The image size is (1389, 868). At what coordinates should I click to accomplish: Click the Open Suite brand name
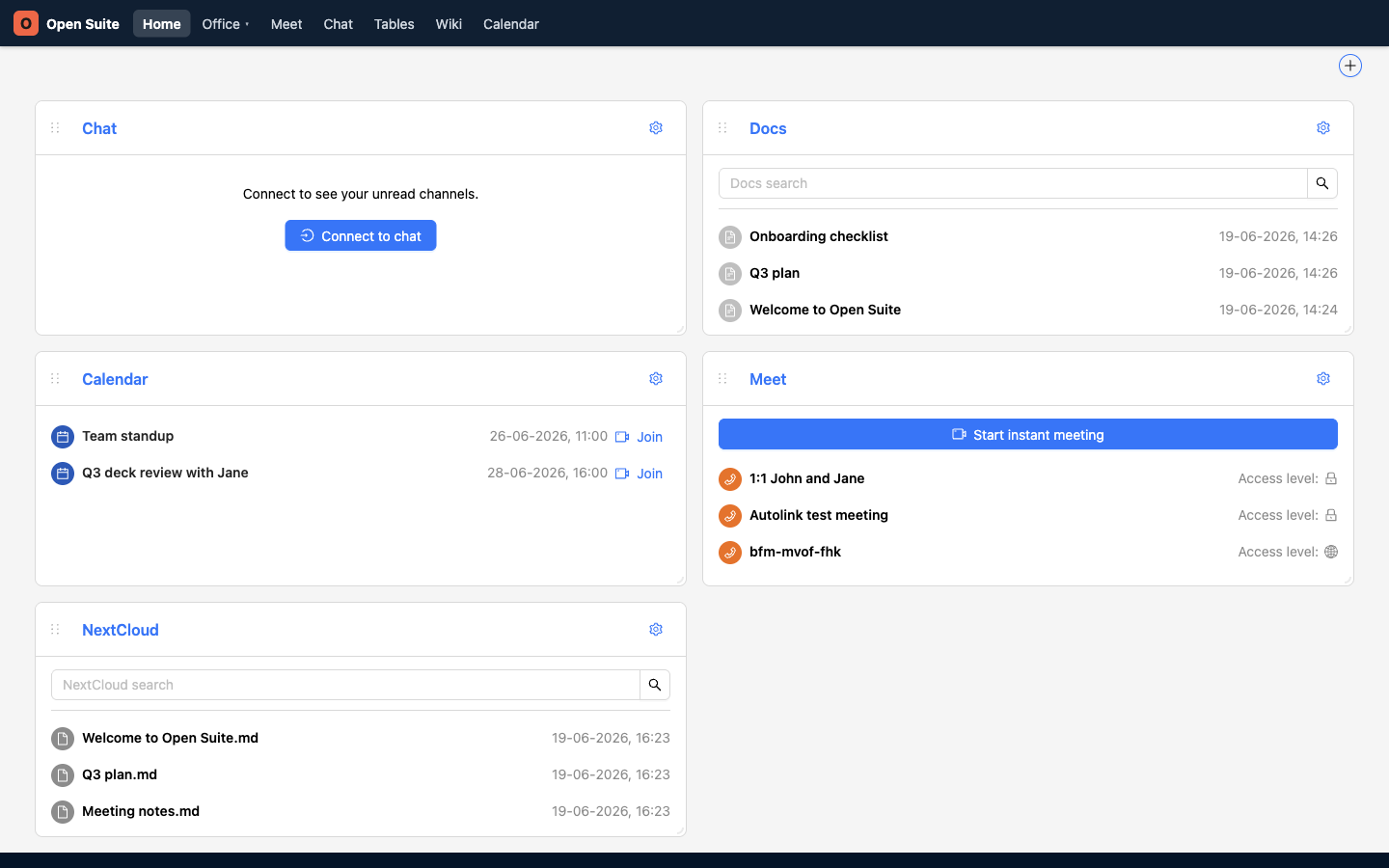83,24
